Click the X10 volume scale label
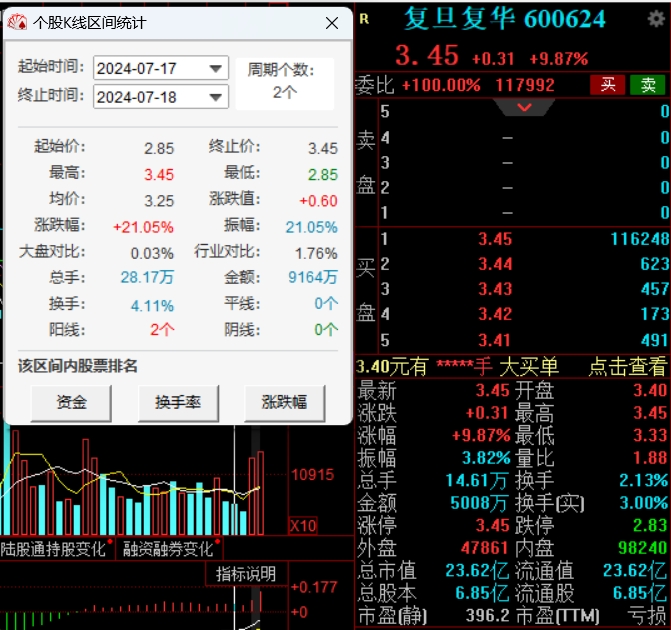 (303, 526)
